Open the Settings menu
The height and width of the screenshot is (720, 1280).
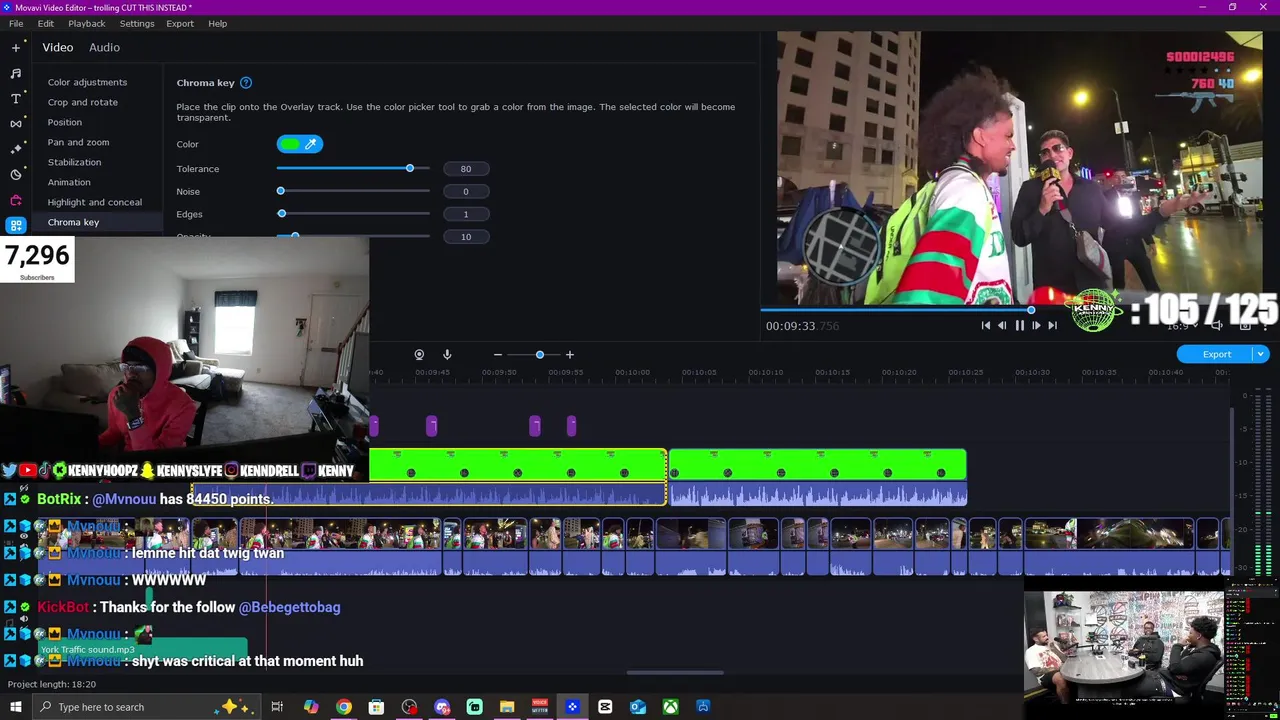pyautogui.click(x=137, y=23)
